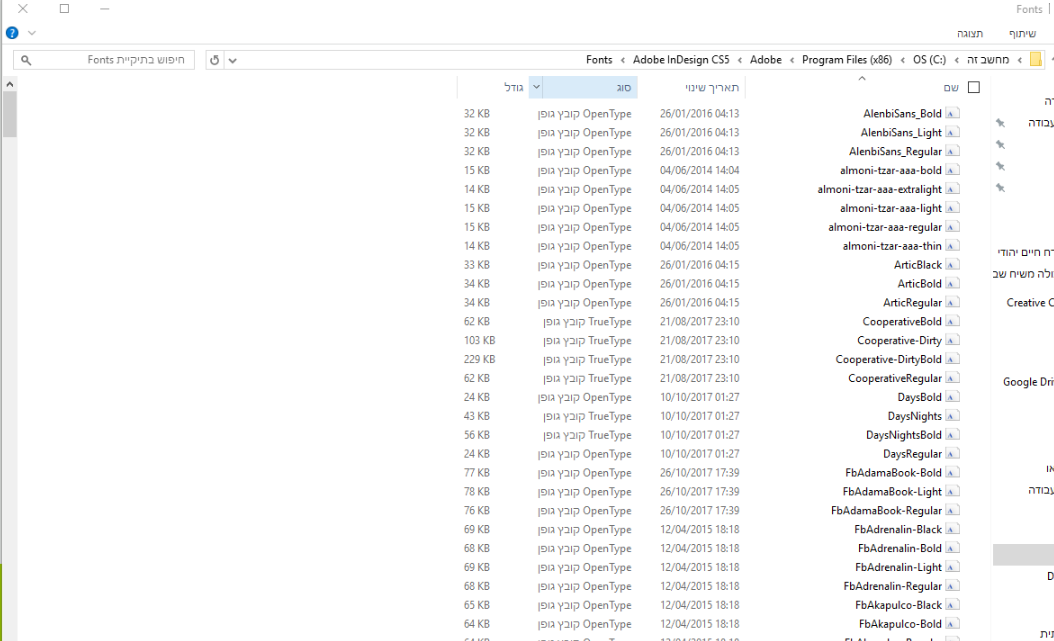1054x641 pixels.
Task: Click the font file icon of FbAkapulco-Black
Action: tap(952, 605)
